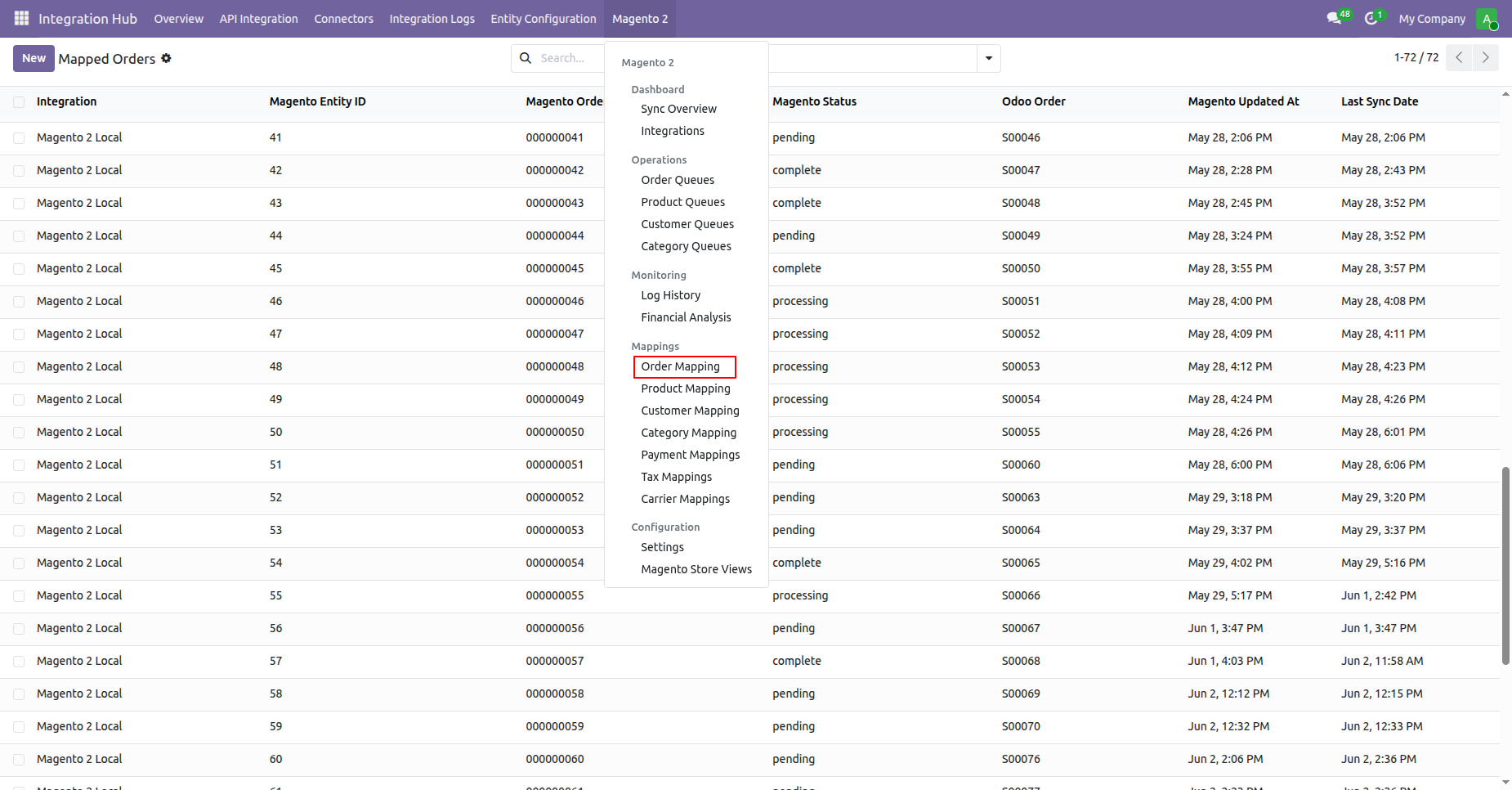Select Customer Queues menu entry

687,224
